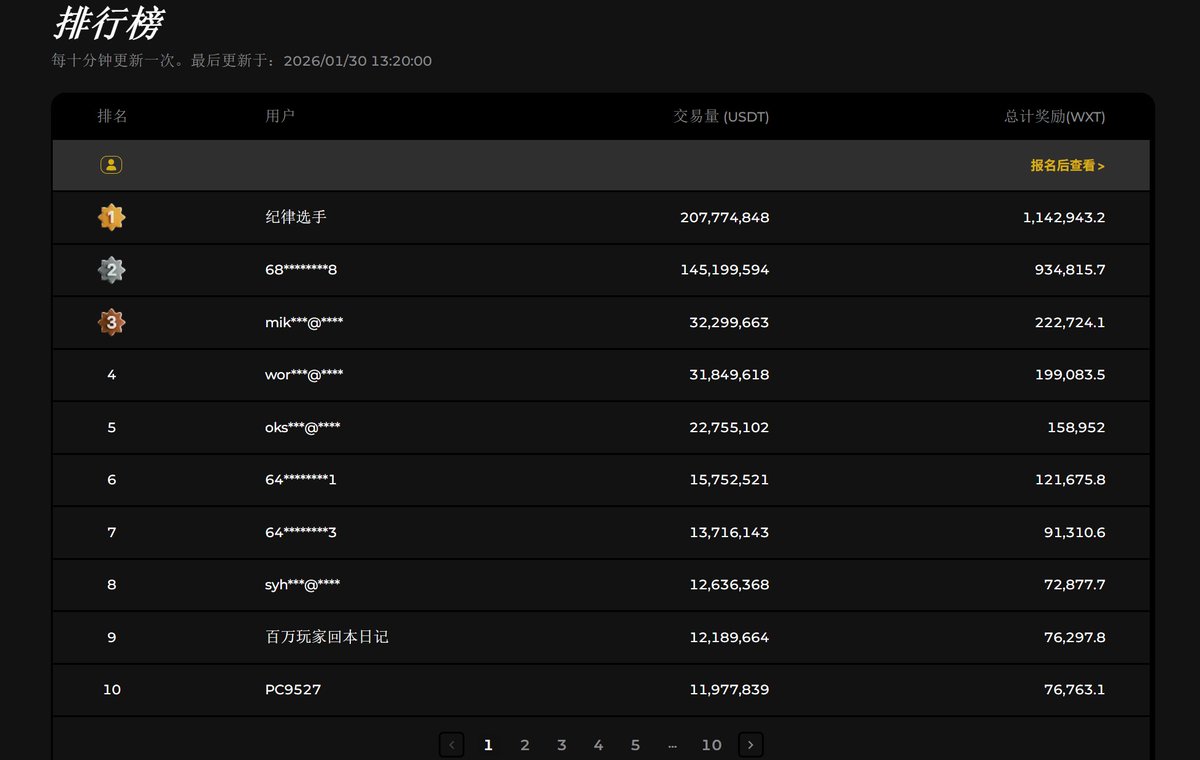Viewport: 1200px width, 760px height.
Task: Click the 用户 column header
Action: [280, 116]
